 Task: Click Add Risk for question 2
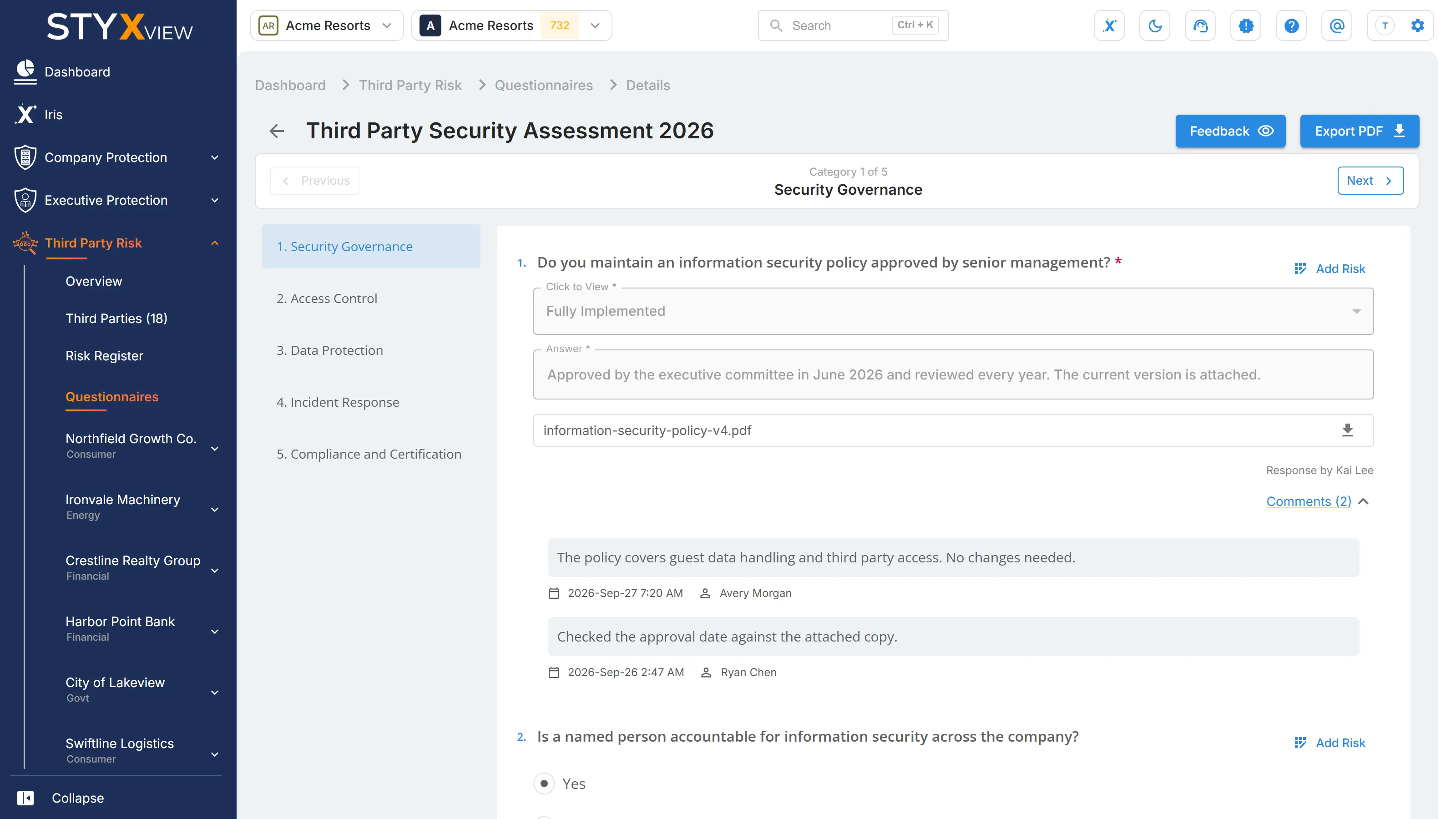(x=1330, y=743)
